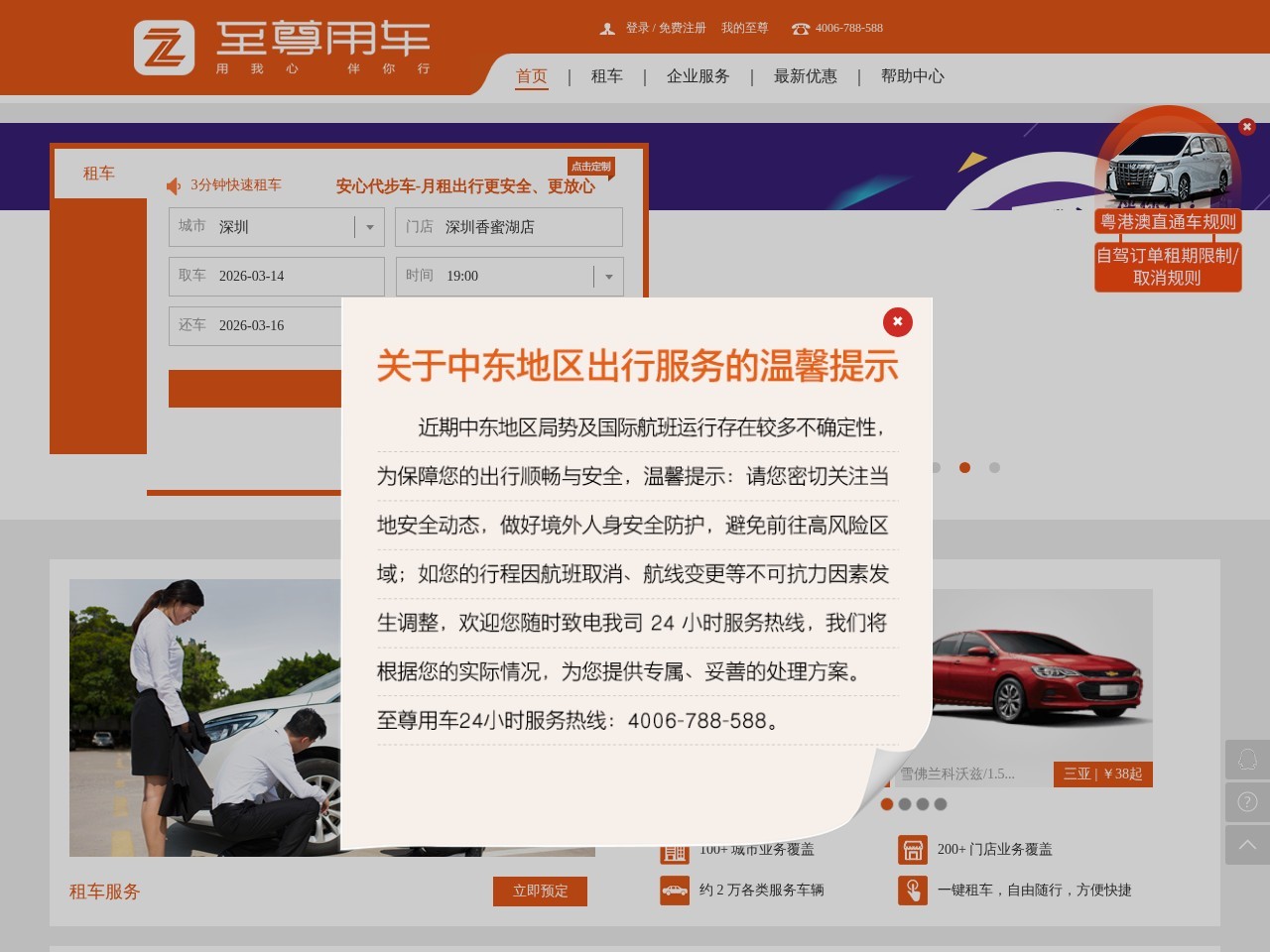Click the hand-click icon beside 一键租车
Screen dimensions: 1270x952
(913, 891)
